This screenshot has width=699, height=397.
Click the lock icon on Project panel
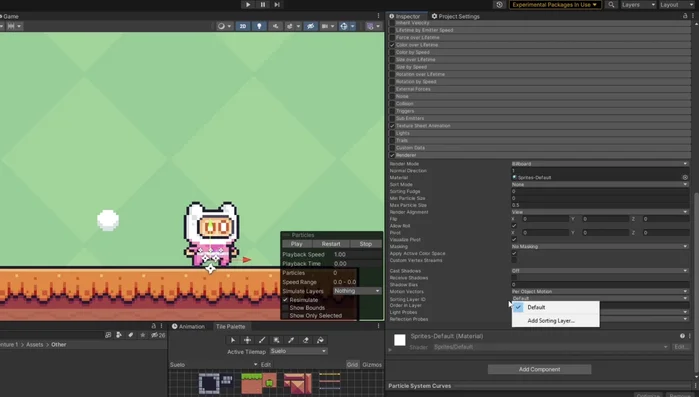[x=154, y=326]
